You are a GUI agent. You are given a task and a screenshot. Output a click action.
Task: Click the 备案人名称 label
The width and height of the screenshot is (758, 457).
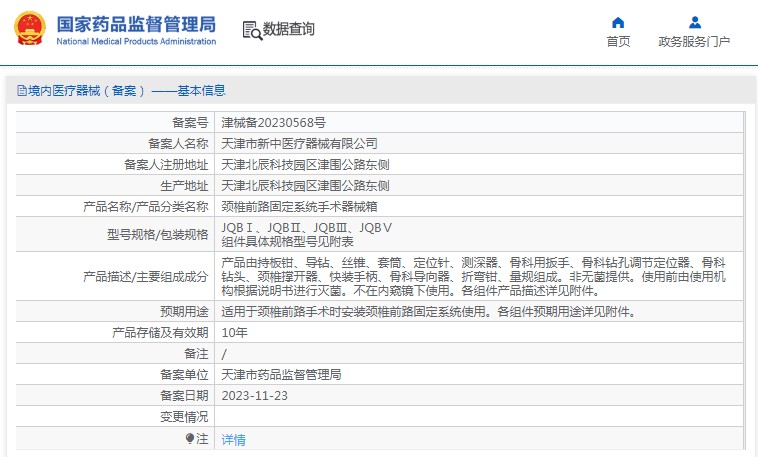pyautogui.click(x=178, y=144)
